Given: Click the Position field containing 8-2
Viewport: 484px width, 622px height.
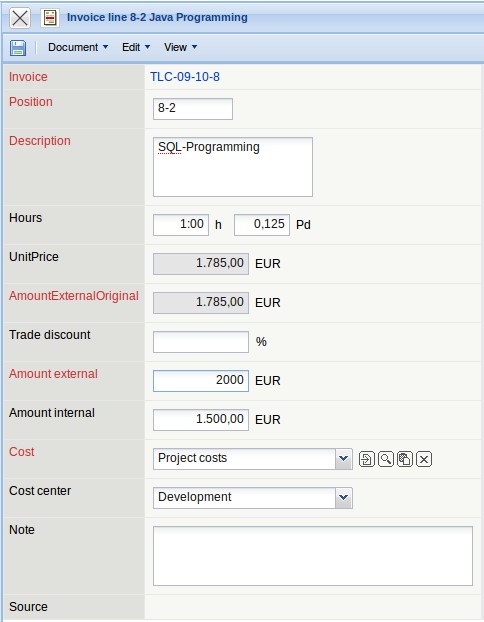Looking at the screenshot, I should [x=193, y=109].
